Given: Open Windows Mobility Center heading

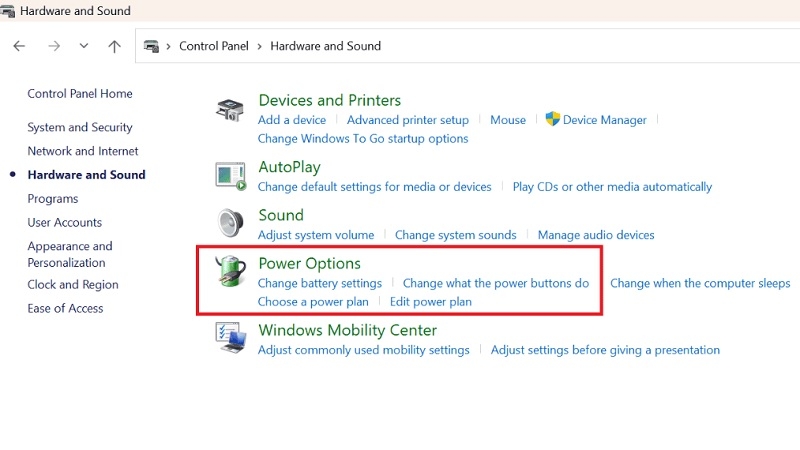Looking at the screenshot, I should click(347, 330).
